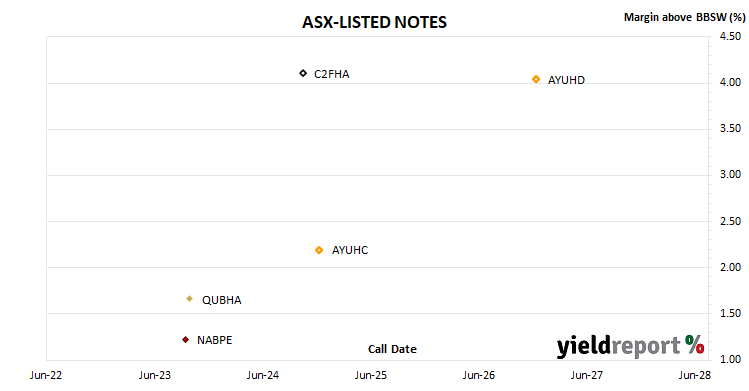Click the ASX-LISTED NOTES chart title
The height and width of the screenshot is (391, 749).
pos(374,22)
